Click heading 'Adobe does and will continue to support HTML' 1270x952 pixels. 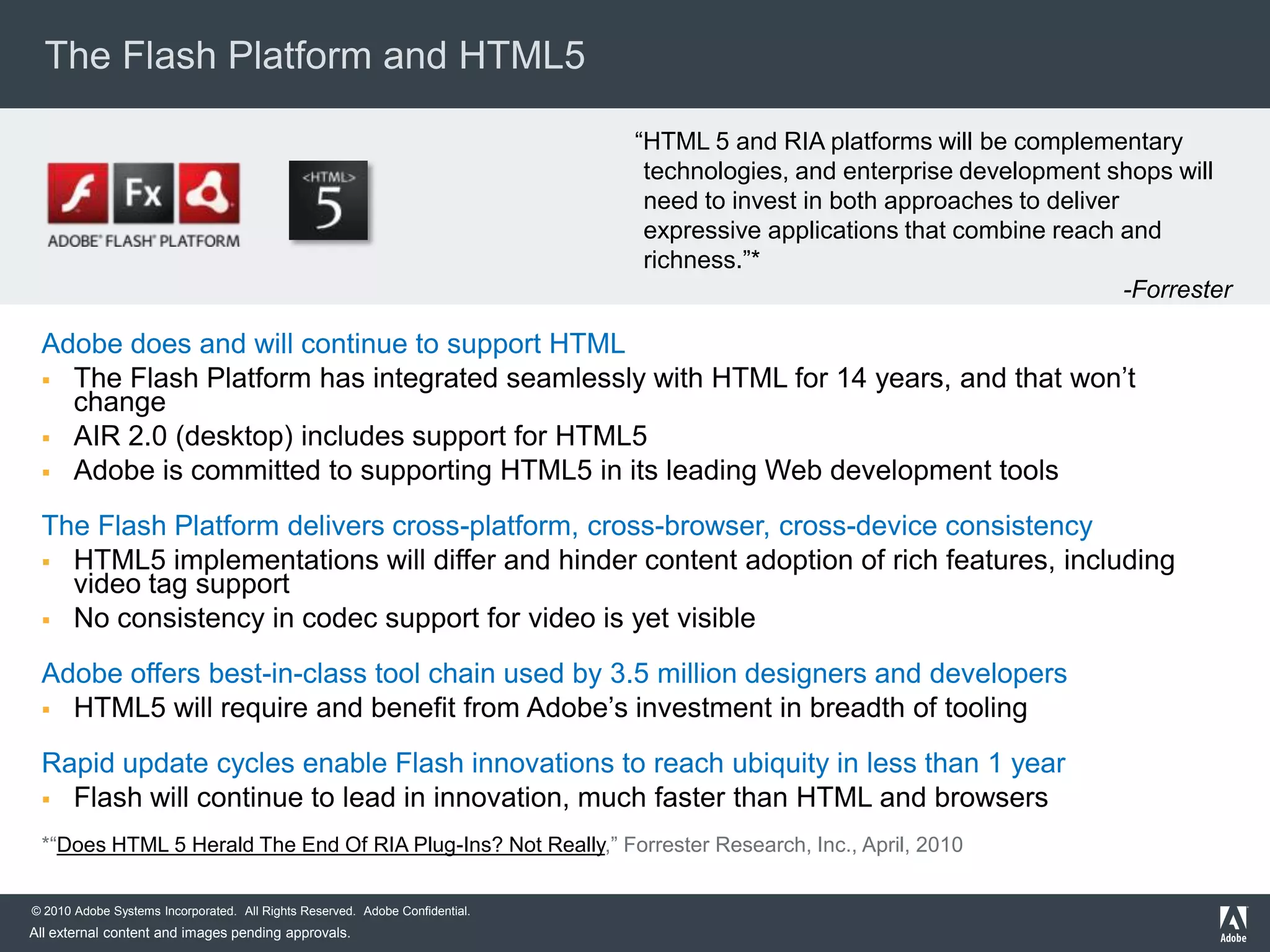[x=333, y=344]
